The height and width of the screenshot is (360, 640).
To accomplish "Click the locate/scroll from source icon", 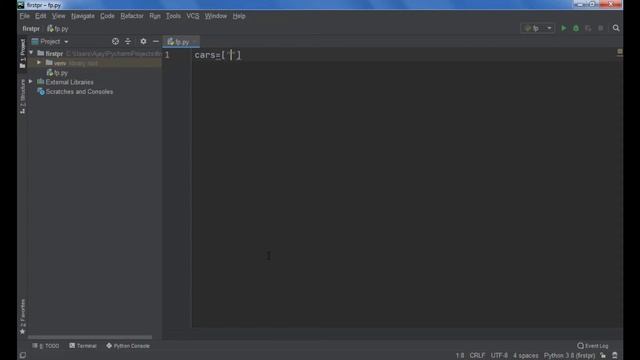I will (x=116, y=41).
